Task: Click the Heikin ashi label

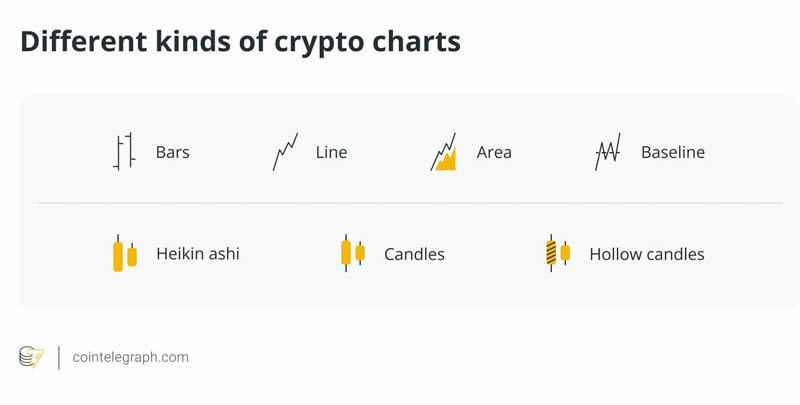Action: [x=197, y=254]
